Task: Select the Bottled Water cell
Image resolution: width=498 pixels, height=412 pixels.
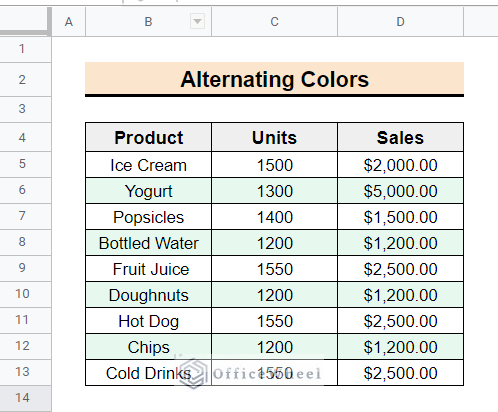Action: pos(148,243)
